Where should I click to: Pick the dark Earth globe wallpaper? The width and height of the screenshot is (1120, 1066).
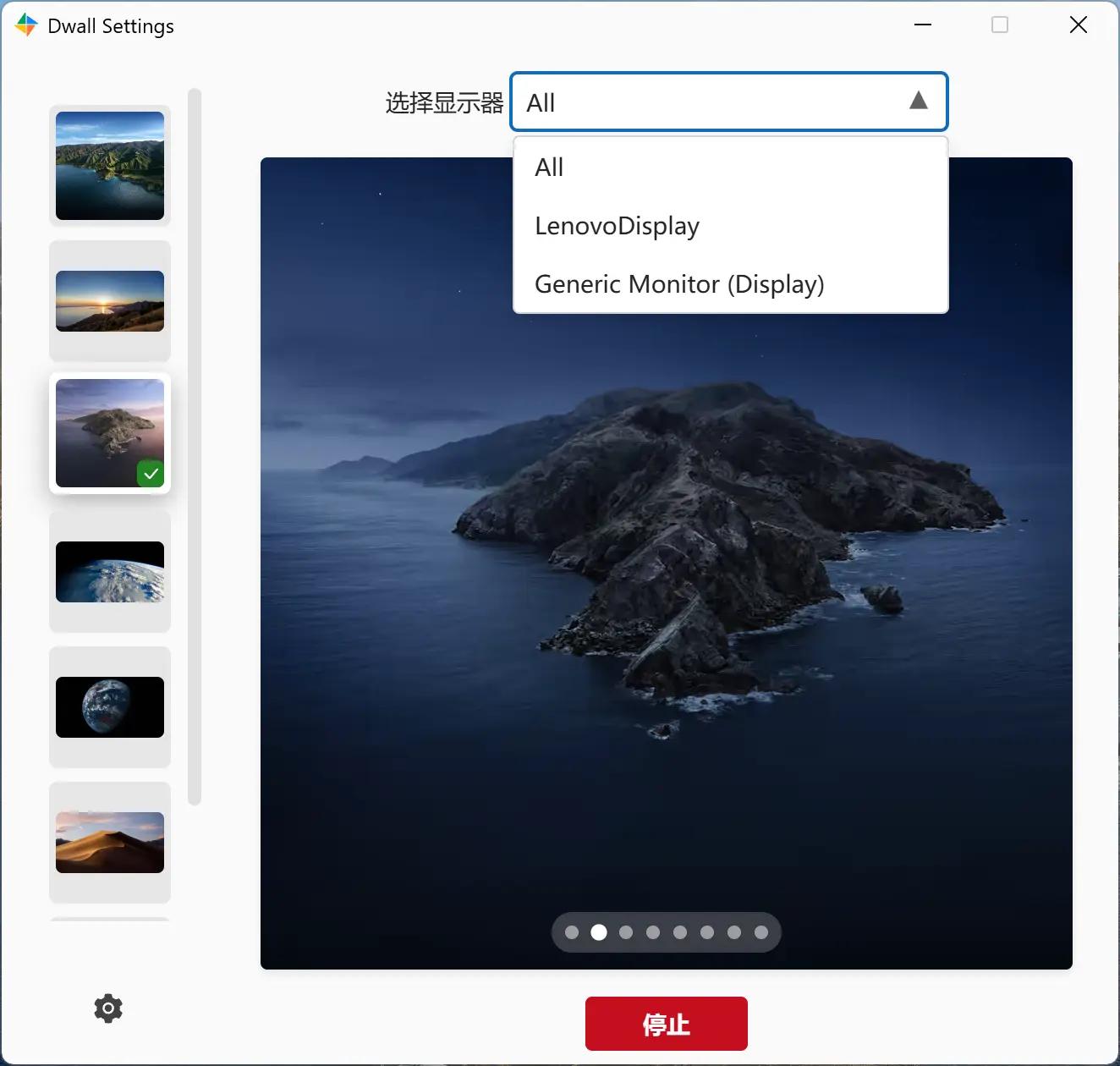click(x=109, y=707)
